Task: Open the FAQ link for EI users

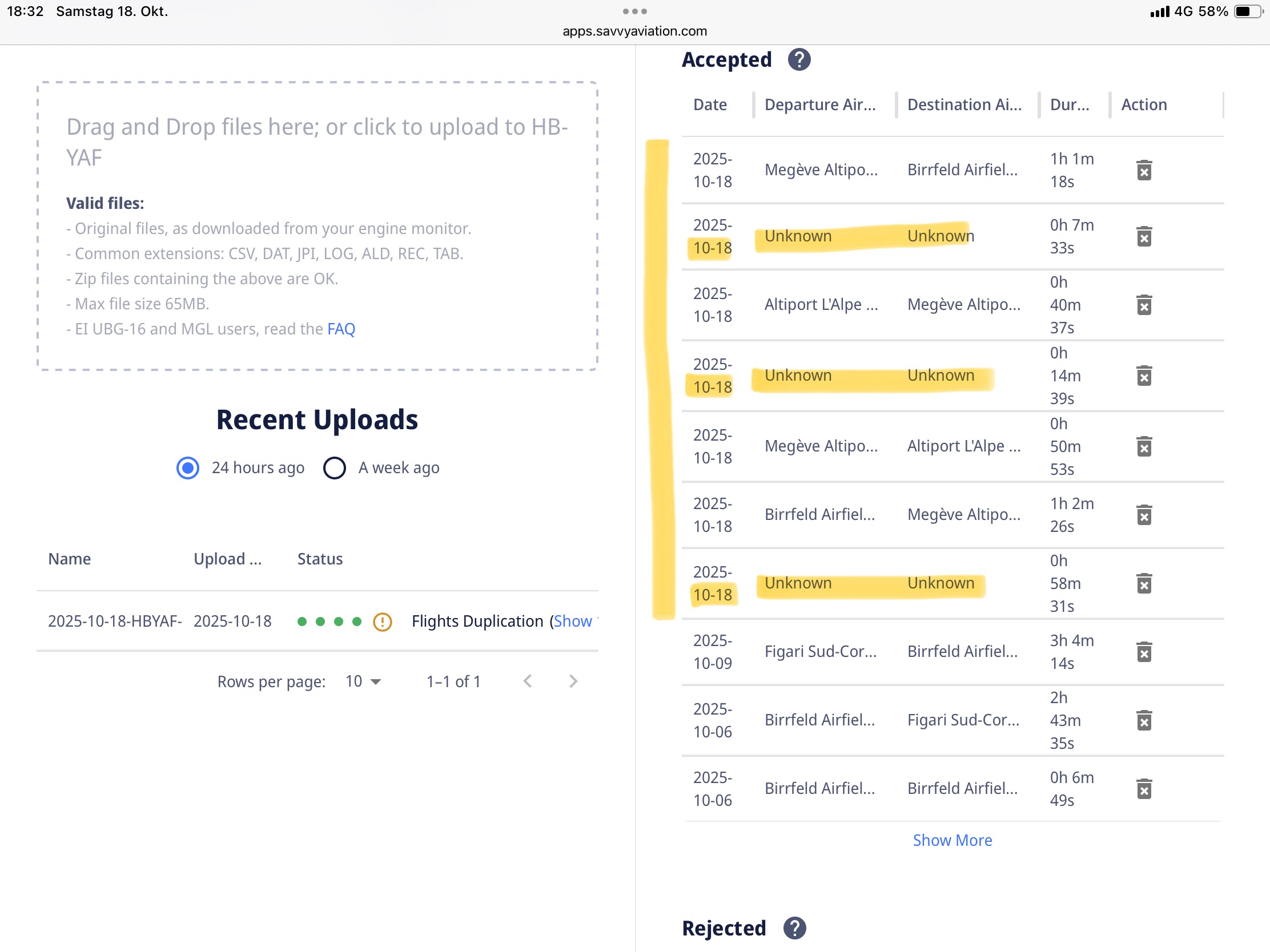Action: [x=341, y=329]
